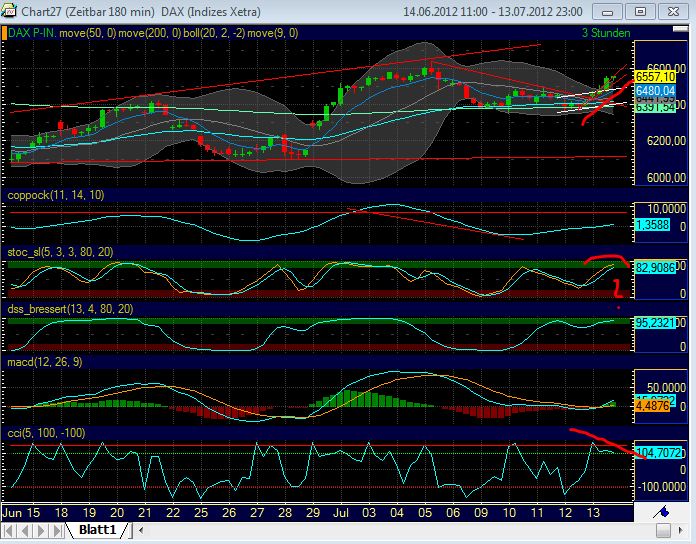The image size is (696, 544).
Task: Click the CCI value 104,7072
Action: pos(658,453)
